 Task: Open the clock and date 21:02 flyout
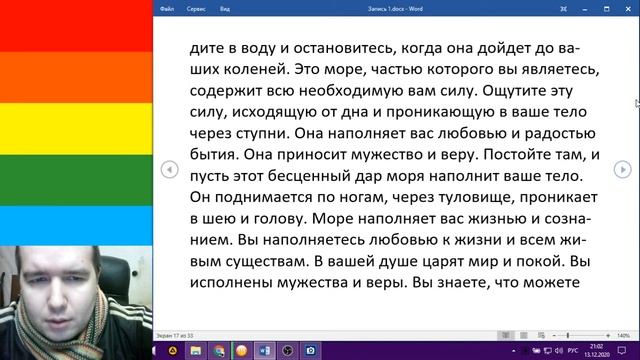[596, 351]
